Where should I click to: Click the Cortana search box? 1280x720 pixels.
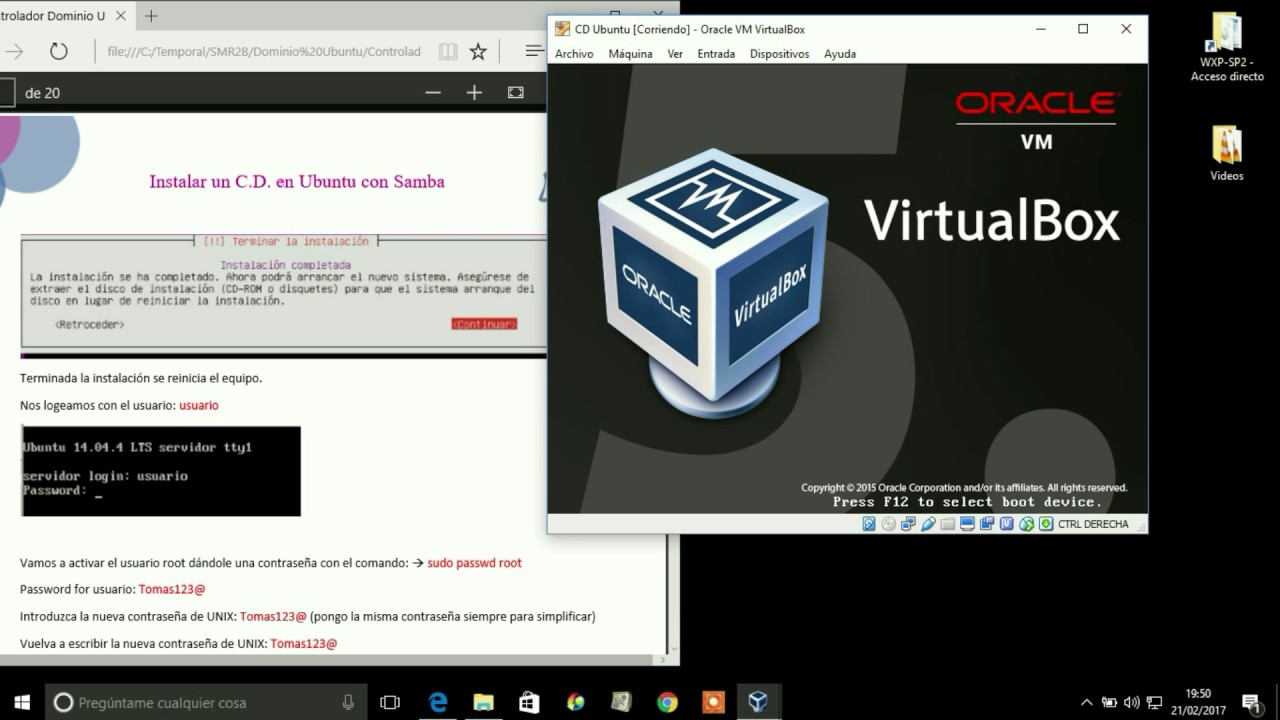[x=207, y=702]
